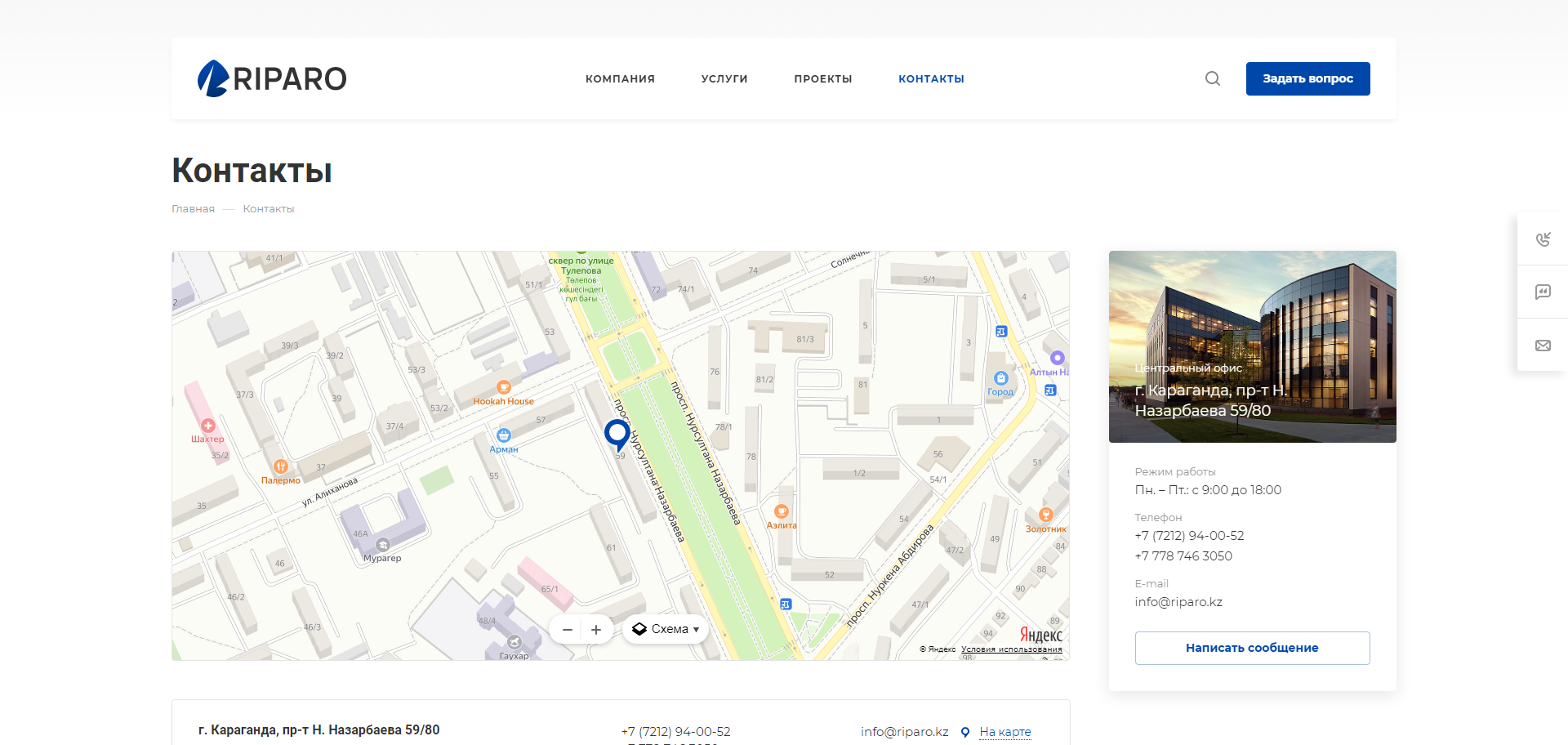Click the RIPARO logo

[272, 78]
